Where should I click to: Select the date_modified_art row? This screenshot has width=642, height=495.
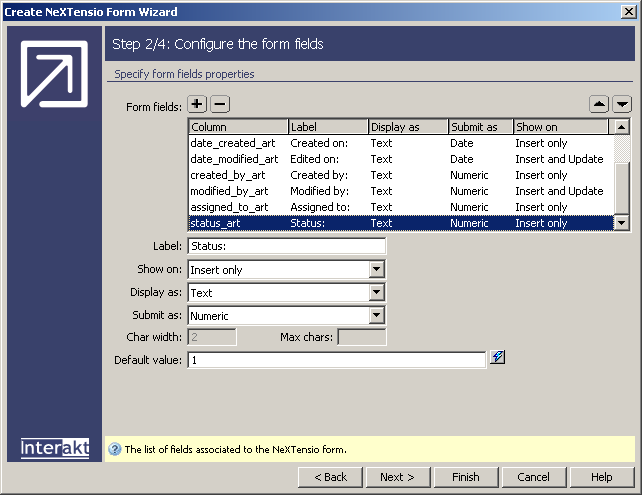click(401, 159)
